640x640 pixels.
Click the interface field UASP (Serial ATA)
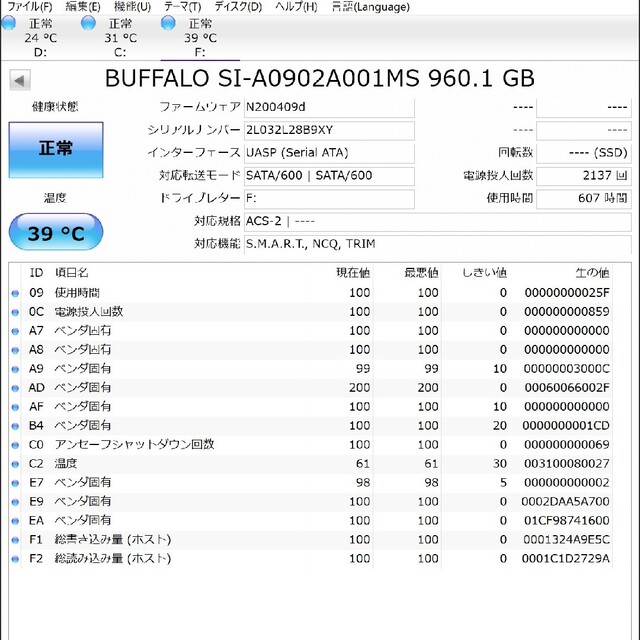coord(329,153)
